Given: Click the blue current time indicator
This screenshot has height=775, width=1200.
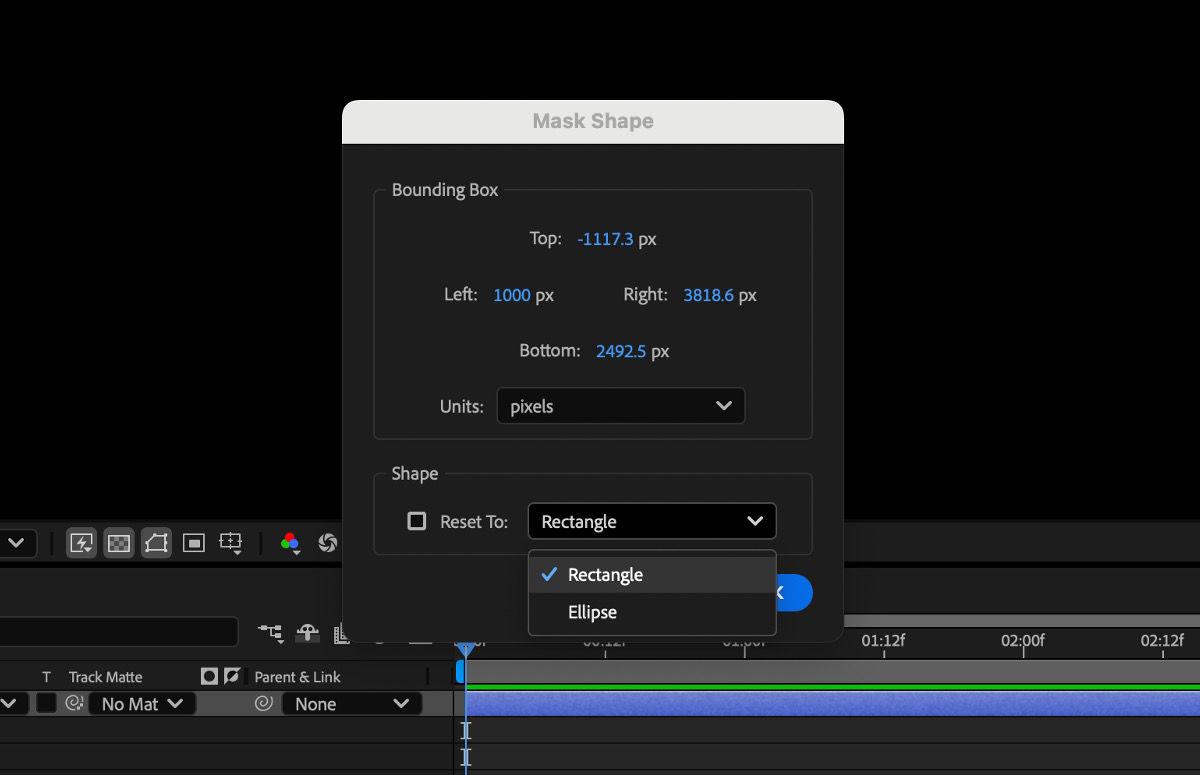Looking at the screenshot, I should click(x=466, y=648).
